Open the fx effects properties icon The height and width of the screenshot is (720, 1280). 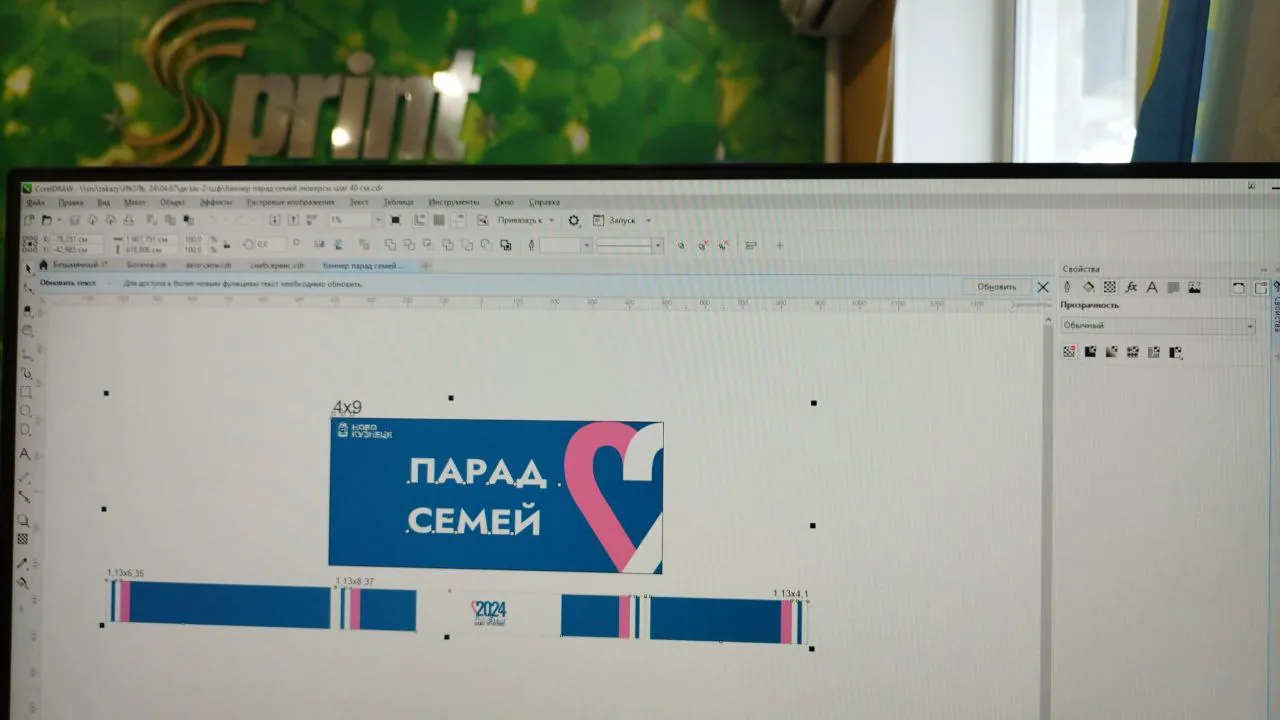pyautogui.click(x=1131, y=287)
